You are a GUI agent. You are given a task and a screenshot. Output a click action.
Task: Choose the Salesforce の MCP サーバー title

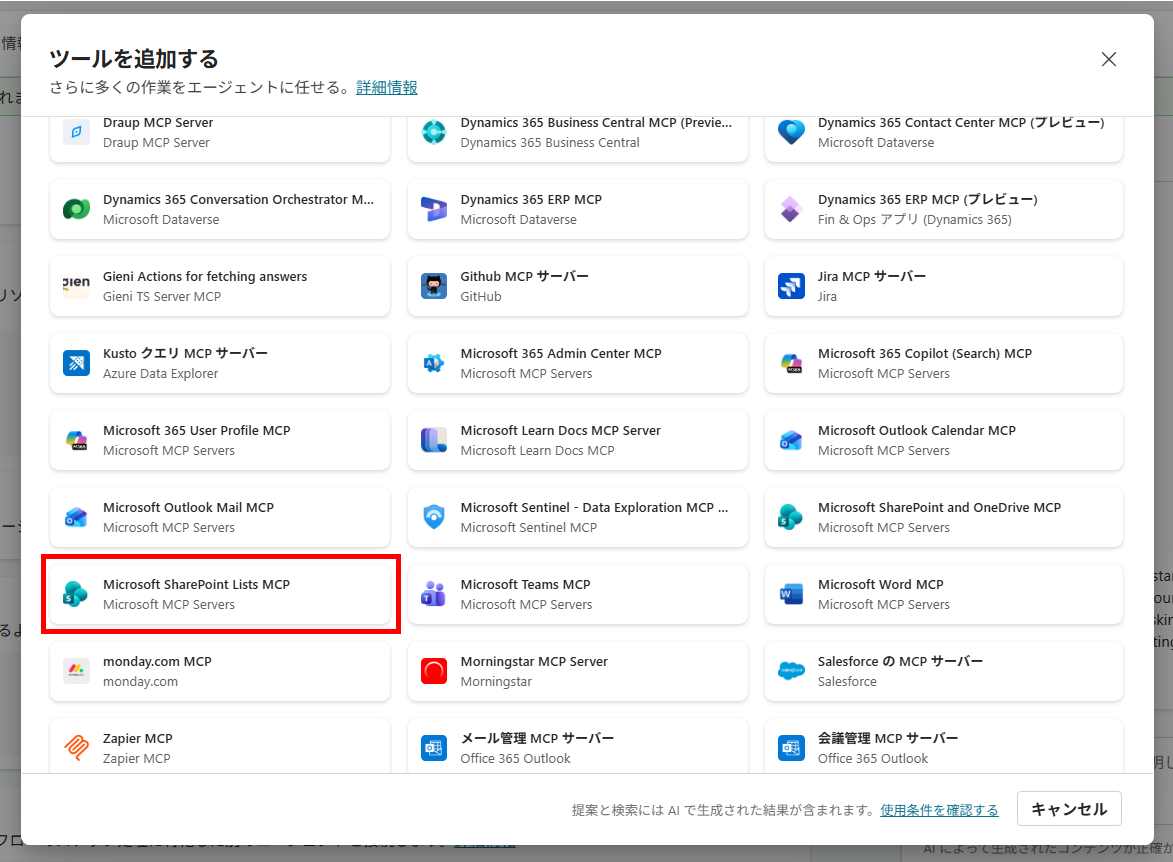[900, 661]
